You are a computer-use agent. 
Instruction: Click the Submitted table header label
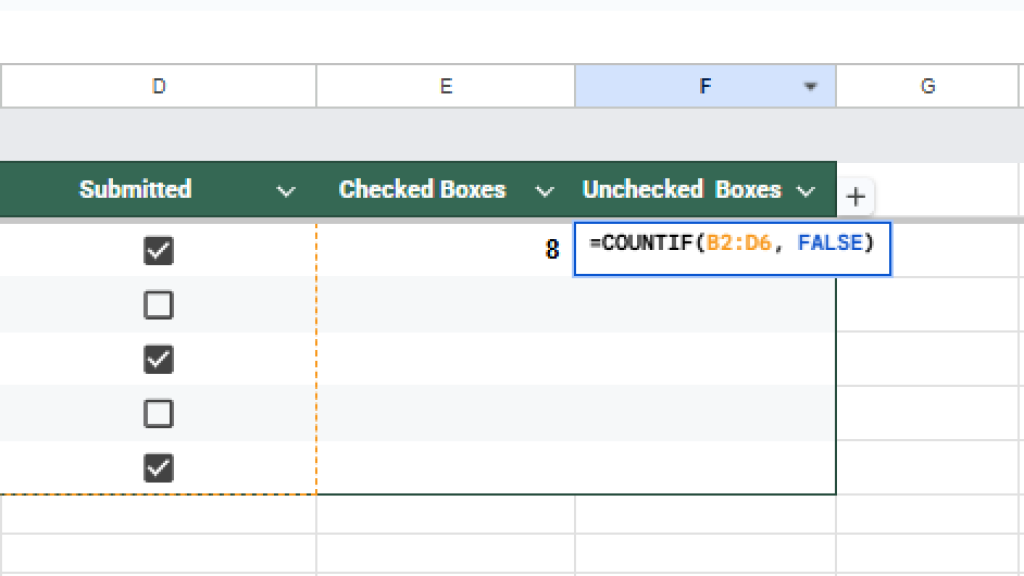[x=135, y=190]
